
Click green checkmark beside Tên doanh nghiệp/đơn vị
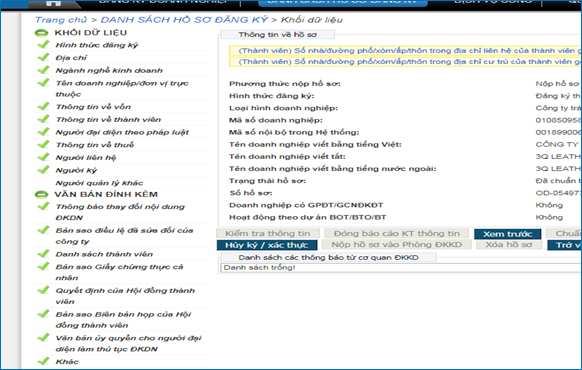[43, 82]
